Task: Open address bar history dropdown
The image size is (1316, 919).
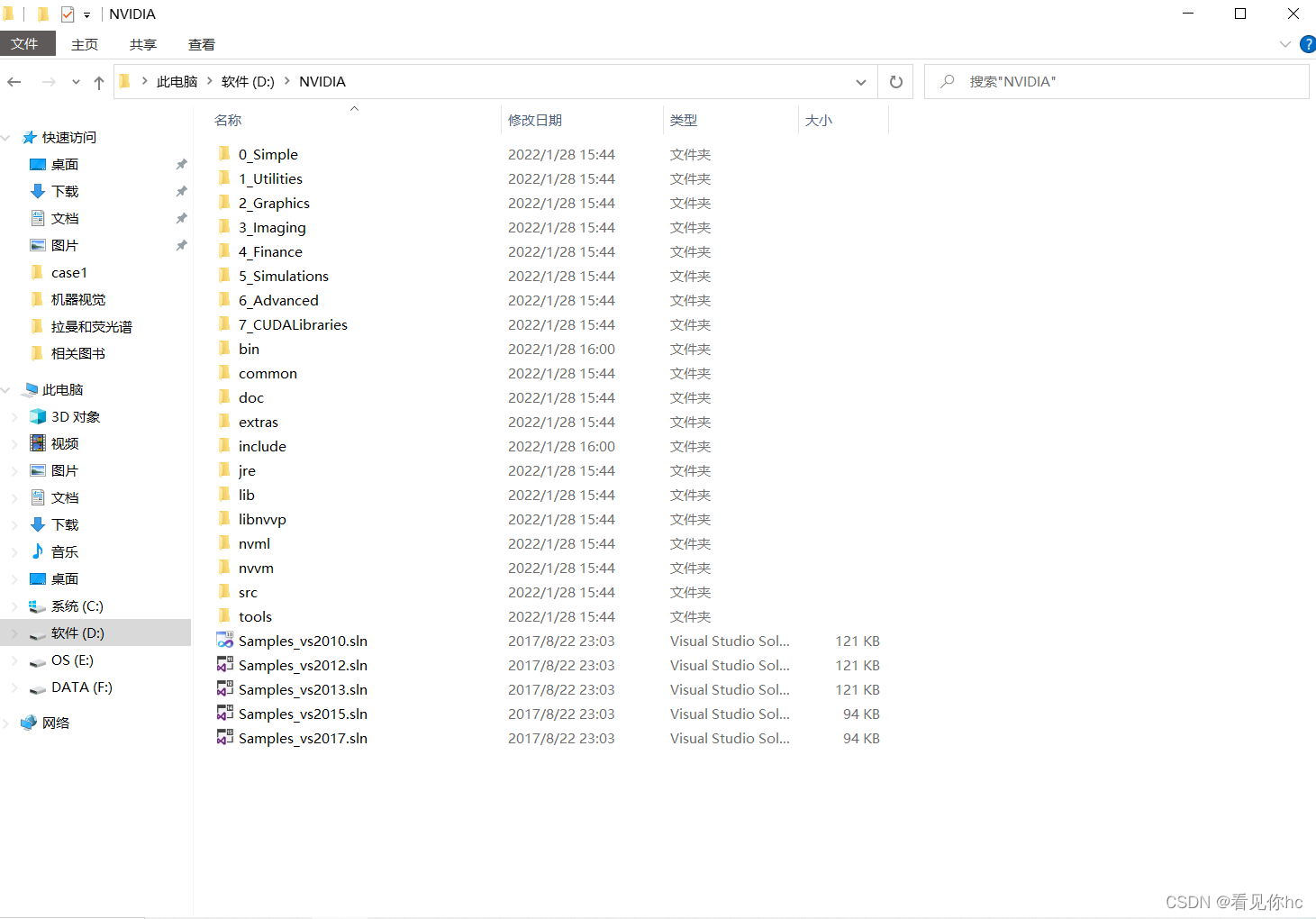Action: [x=861, y=82]
